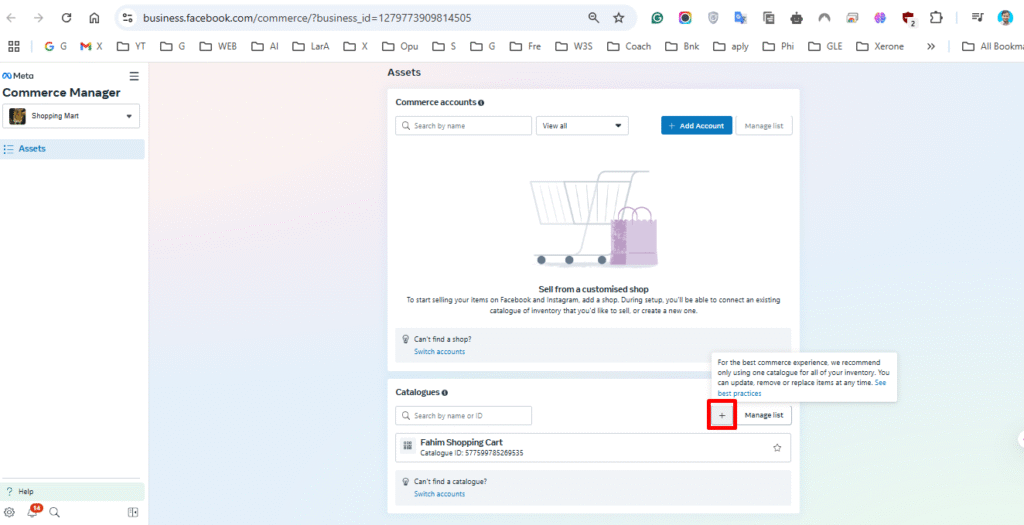Open settings gear in the sidebar footer
The image size is (1024, 525).
[9, 513]
